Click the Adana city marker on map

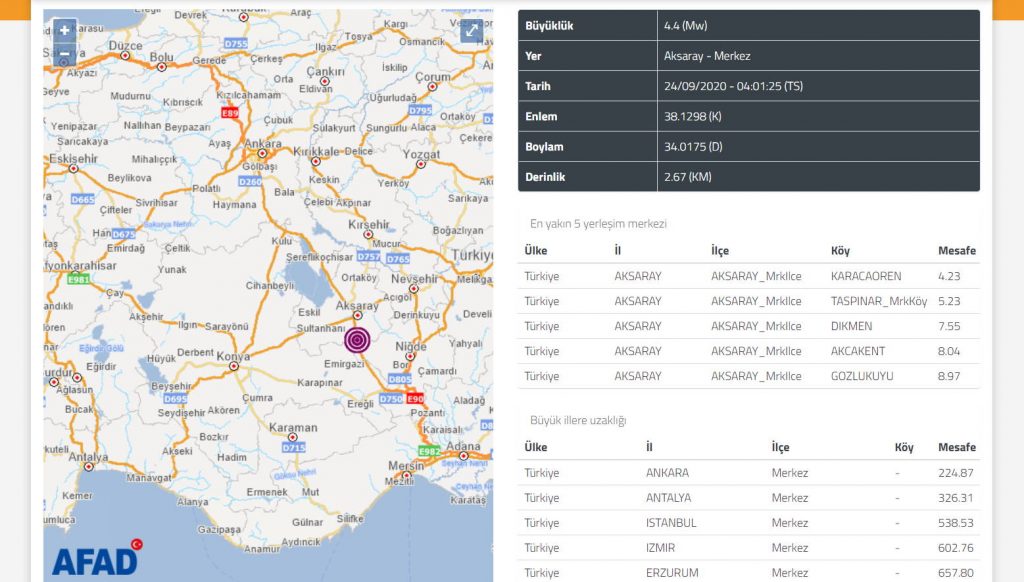click(464, 456)
